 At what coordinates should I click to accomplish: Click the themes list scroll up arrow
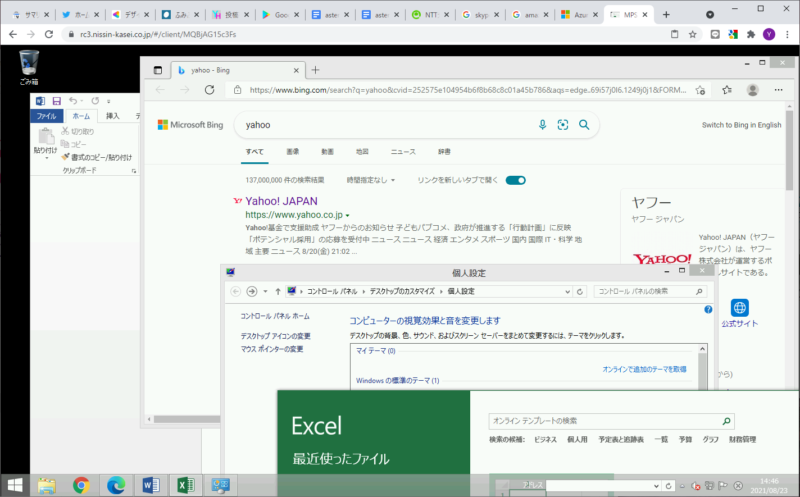pyautogui.click(x=703, y=349)
